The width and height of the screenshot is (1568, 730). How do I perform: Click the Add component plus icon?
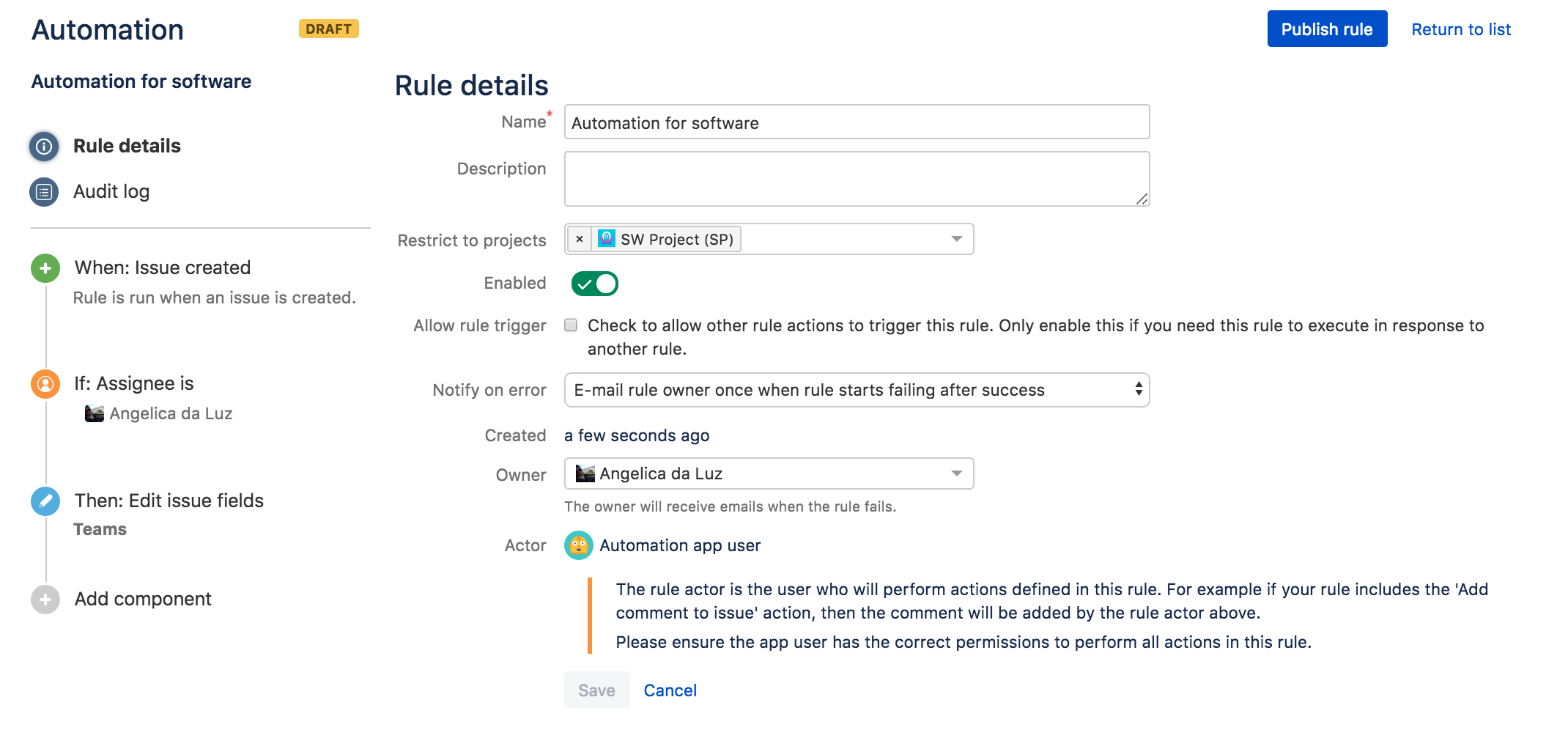45,599
